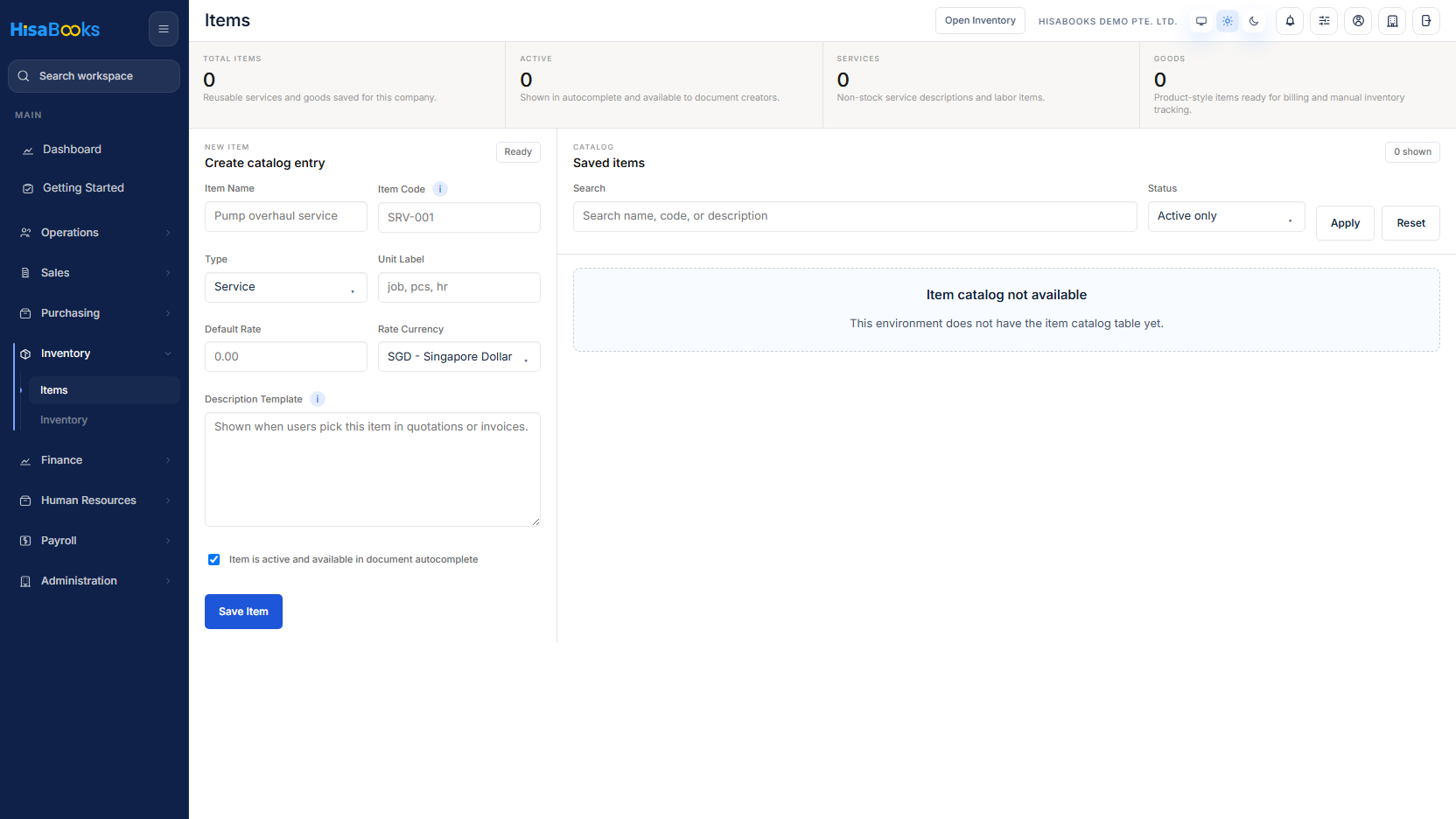The width and height of the screenshot is (1456, 819).
Task: Click the Purchasing sidebar icon
Action: pyautogui.click(x=25, y=313)
